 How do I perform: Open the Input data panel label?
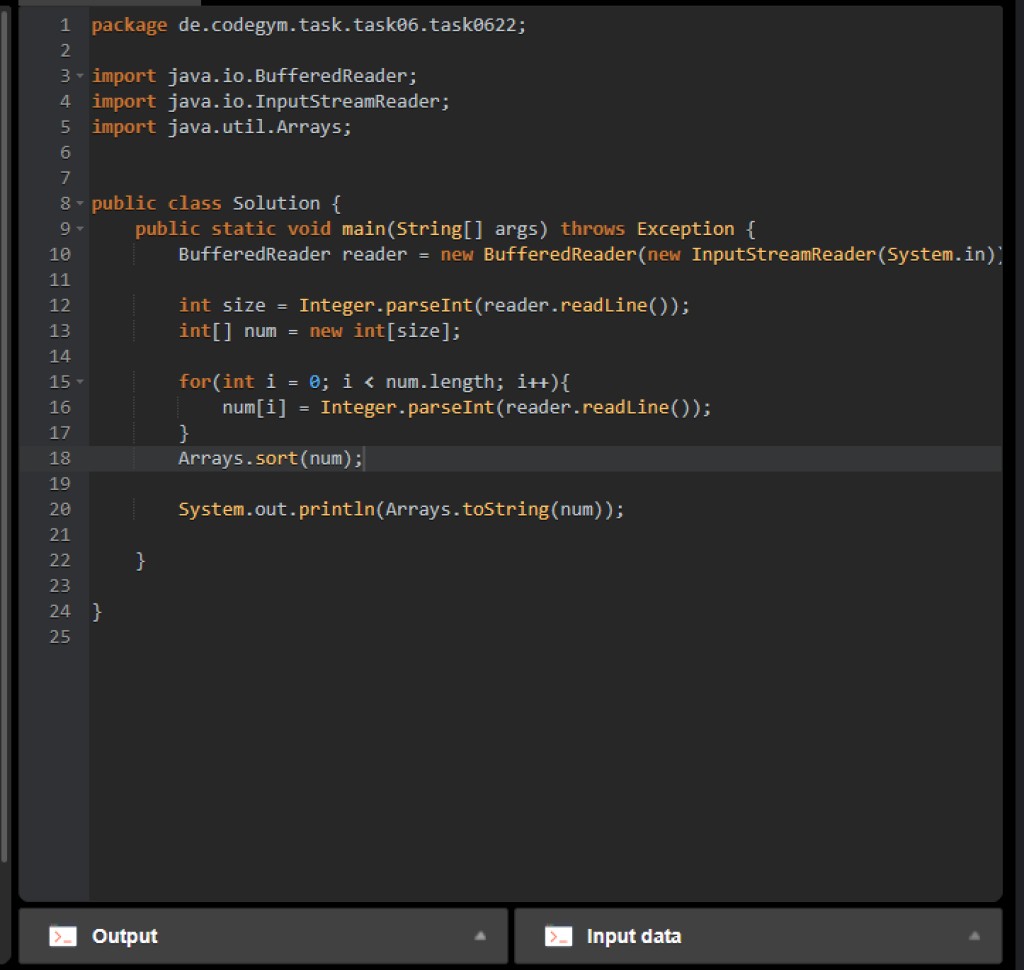pos(633,937)
